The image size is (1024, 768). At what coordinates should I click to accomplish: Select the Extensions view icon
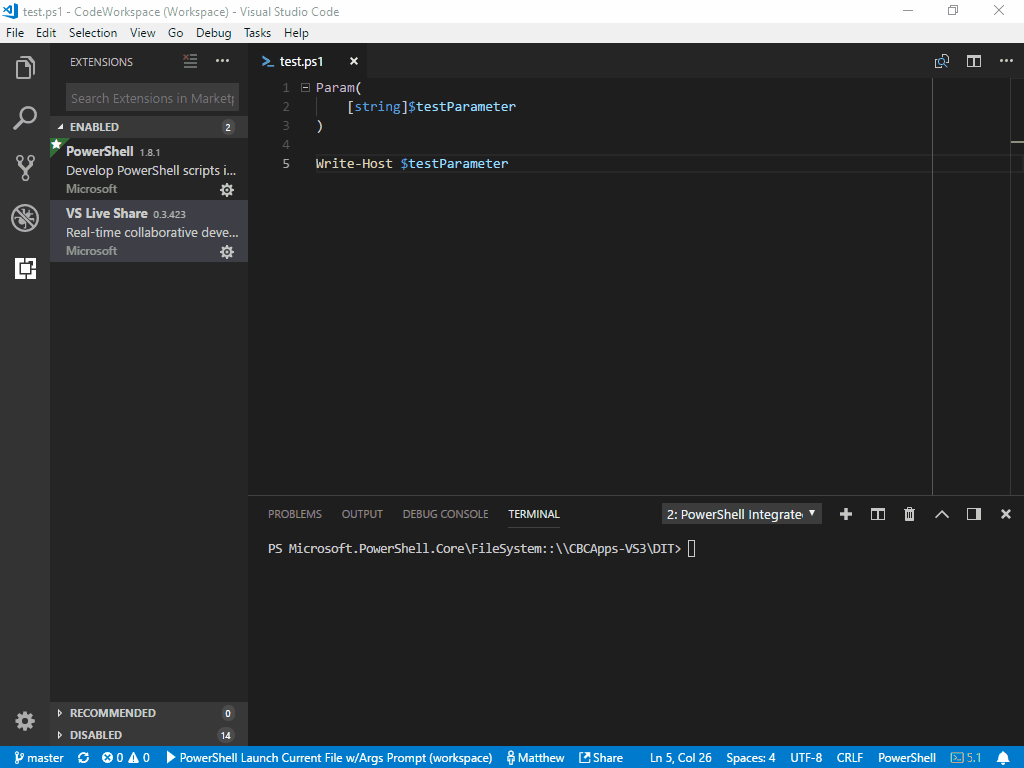(25, 268)
